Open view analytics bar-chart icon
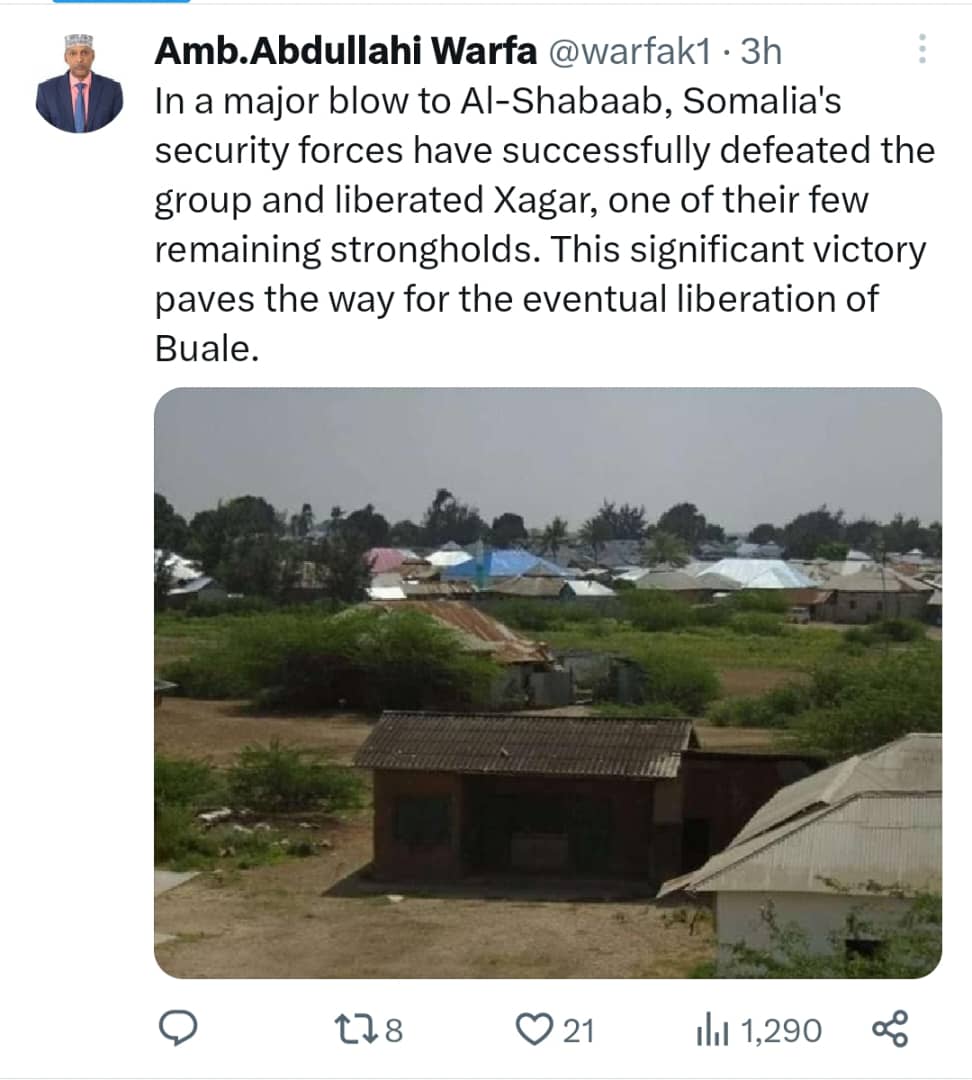 (707, 1028)
